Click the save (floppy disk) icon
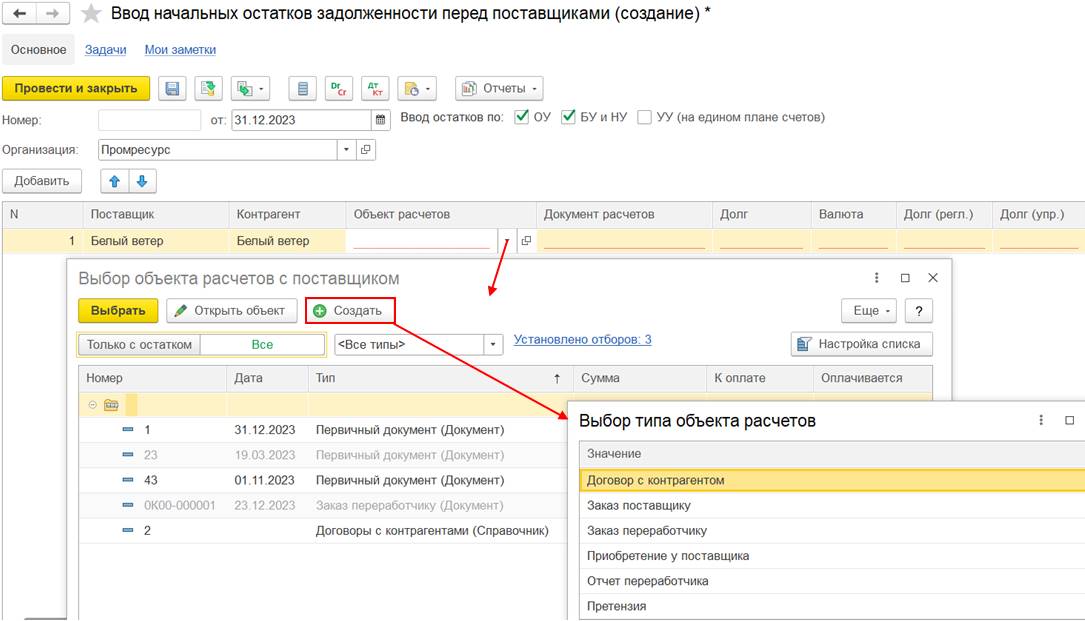The image size is (1085, 621). (172, 88)
